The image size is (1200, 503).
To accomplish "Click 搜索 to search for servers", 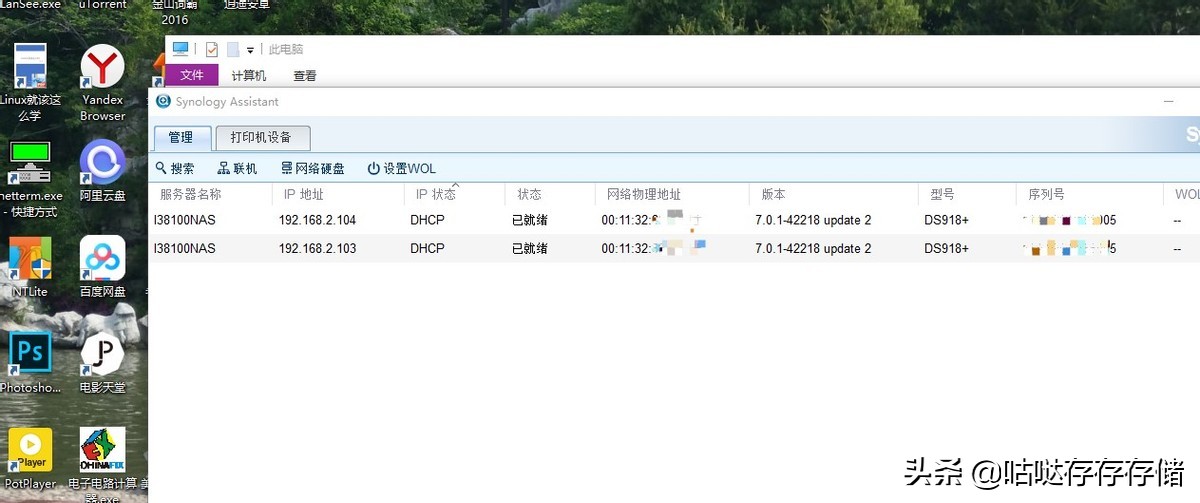I will point(176,169).
